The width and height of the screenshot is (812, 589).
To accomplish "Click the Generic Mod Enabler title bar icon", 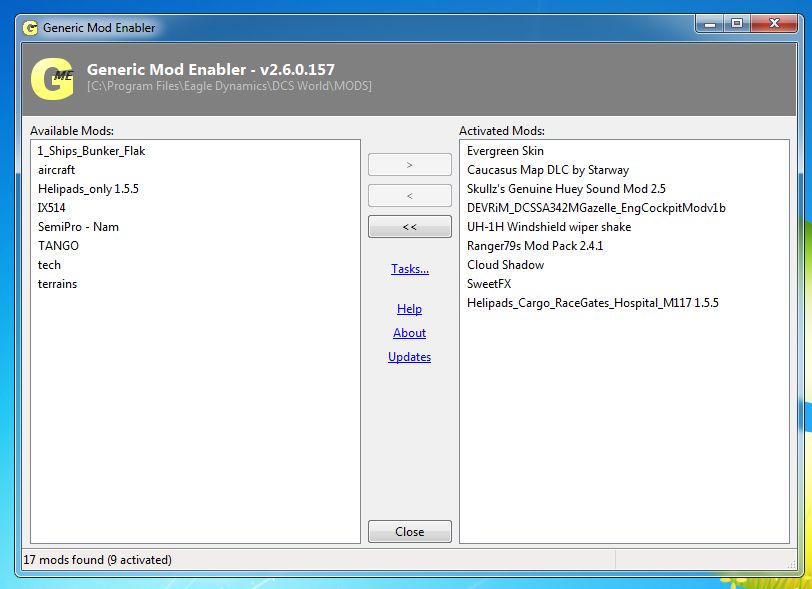I will coord(30,28).
